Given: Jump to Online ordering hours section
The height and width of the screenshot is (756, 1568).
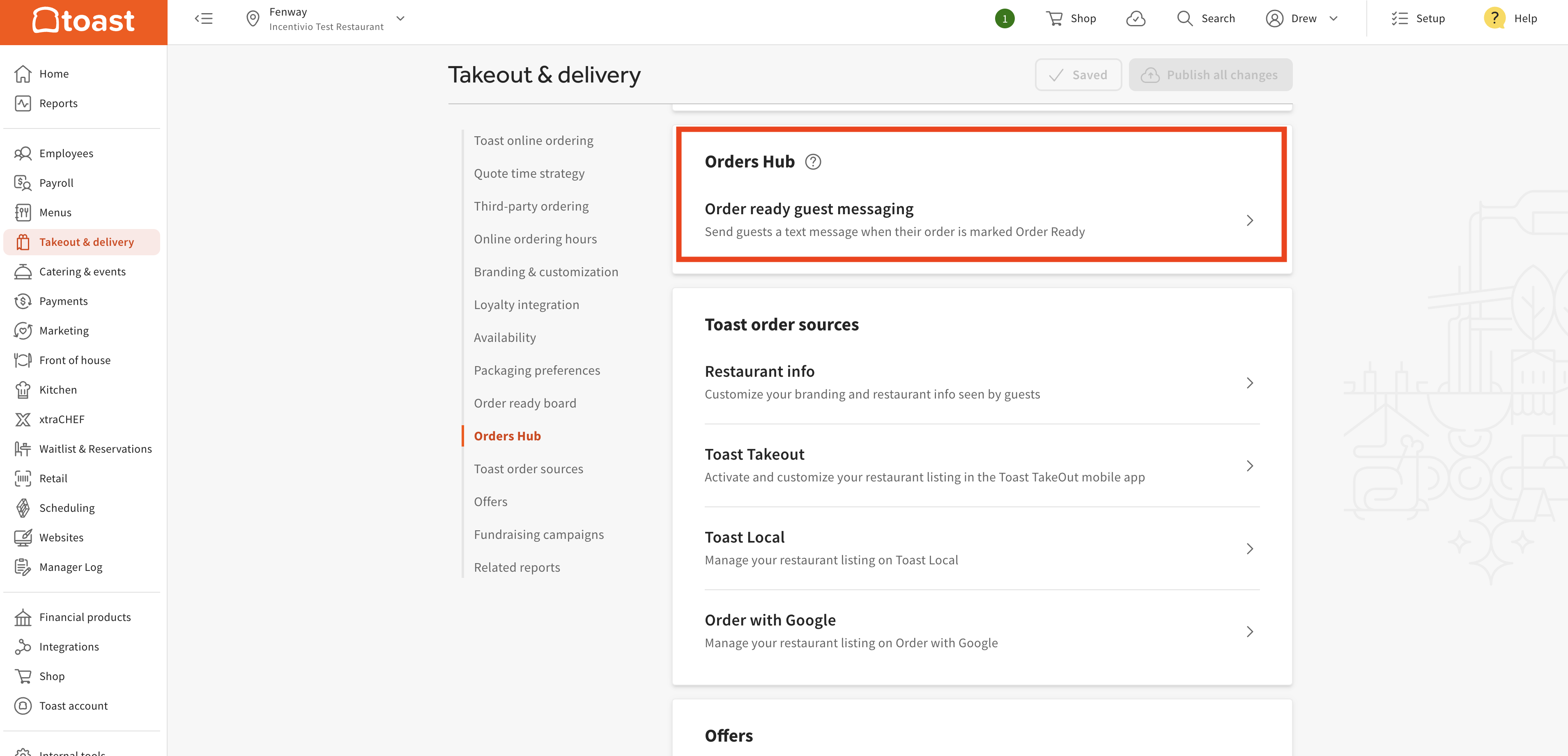Looking at the screenshot, I should tap(535, 239).
